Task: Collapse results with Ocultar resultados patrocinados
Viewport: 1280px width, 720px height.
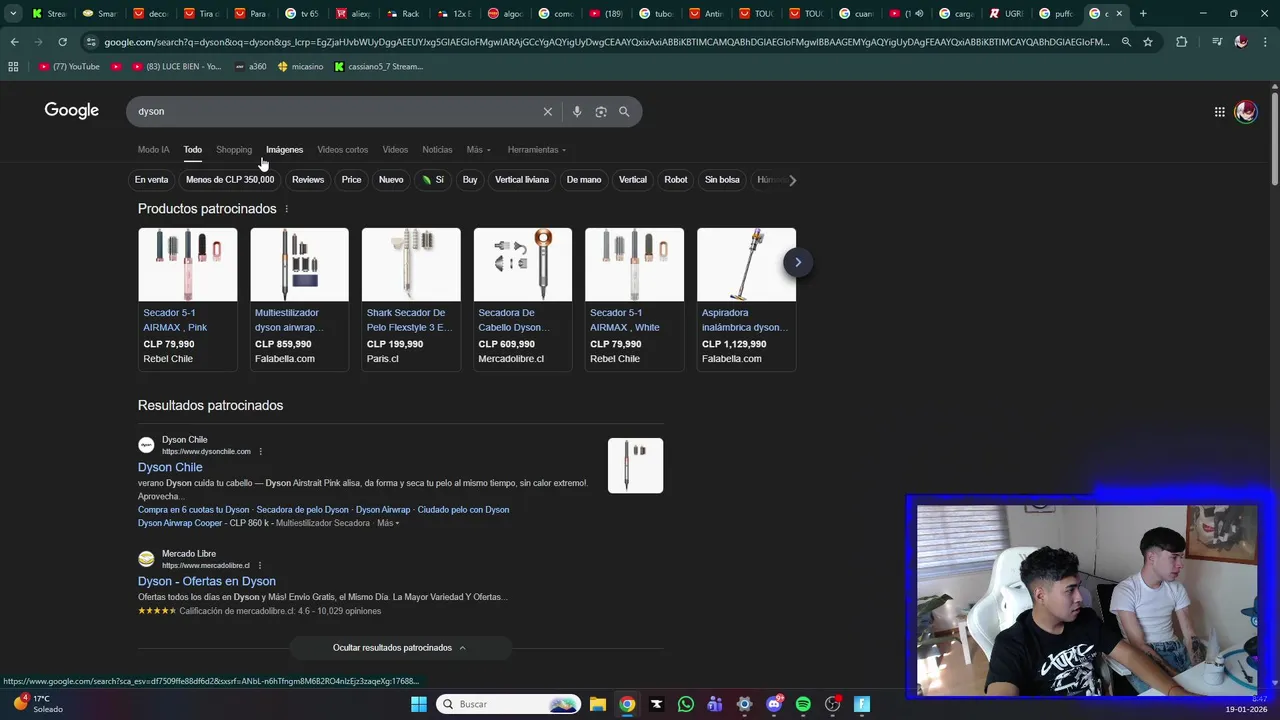Action: [x=400, y=648]
